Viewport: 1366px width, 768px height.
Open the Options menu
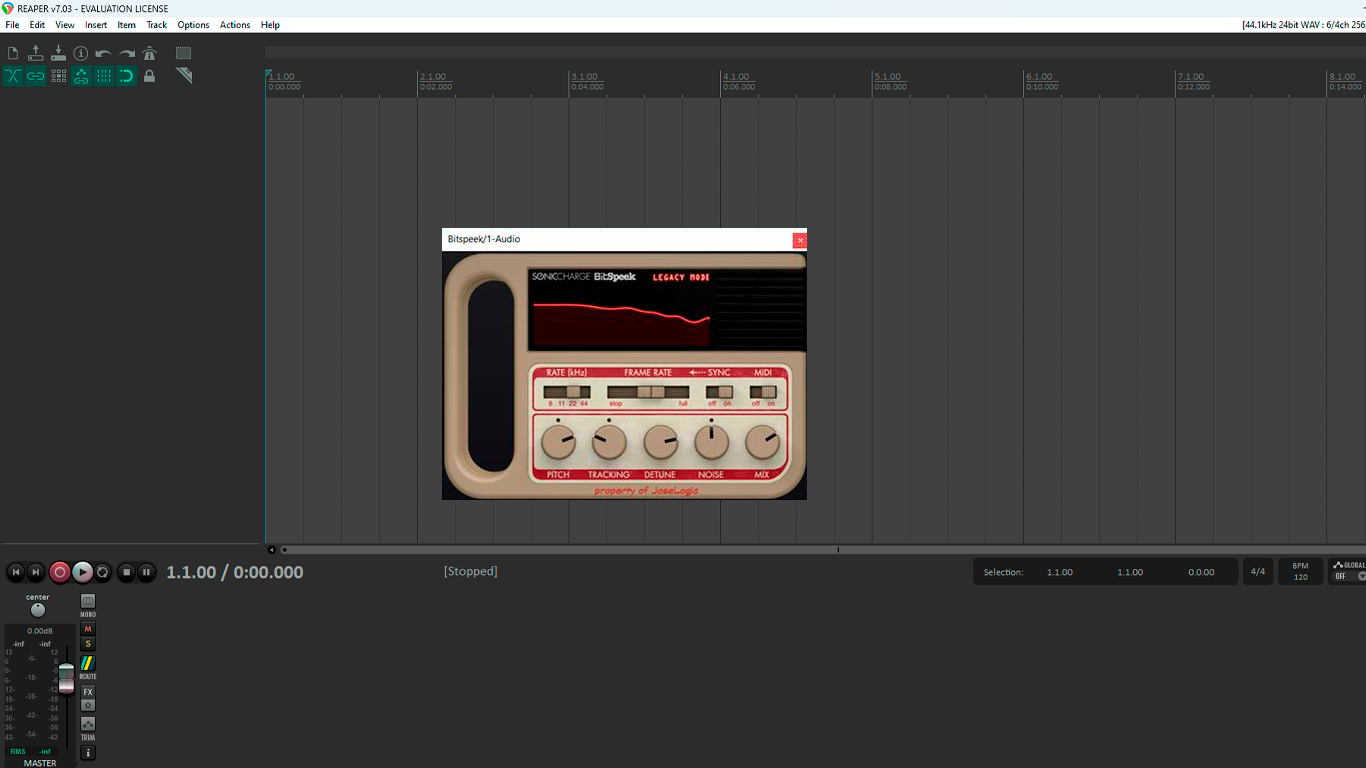(193, 25)
